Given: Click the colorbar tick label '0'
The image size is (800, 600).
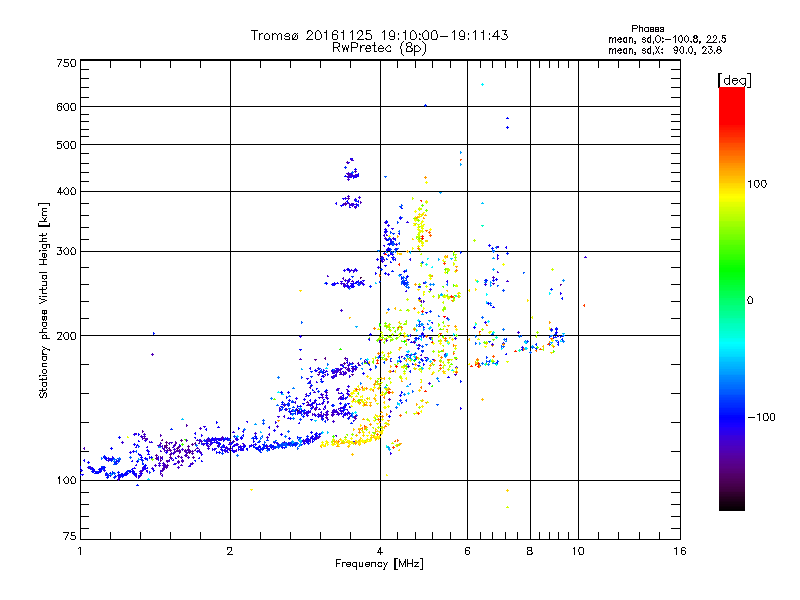Looking at the screenshot, I should [750, 301].
